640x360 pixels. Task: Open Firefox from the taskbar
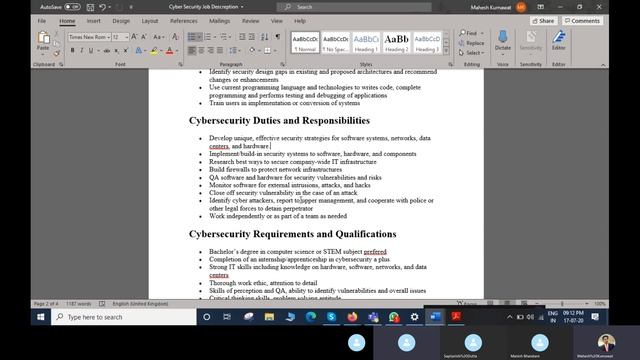click(352, 317)
